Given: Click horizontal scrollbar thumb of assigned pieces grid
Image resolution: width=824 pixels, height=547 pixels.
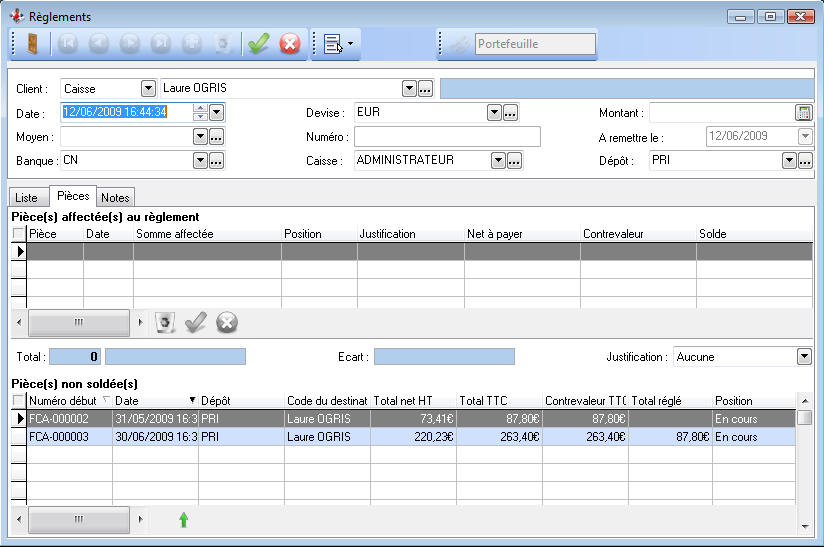Looking at the screenshot, I should (x=79, y=322).
